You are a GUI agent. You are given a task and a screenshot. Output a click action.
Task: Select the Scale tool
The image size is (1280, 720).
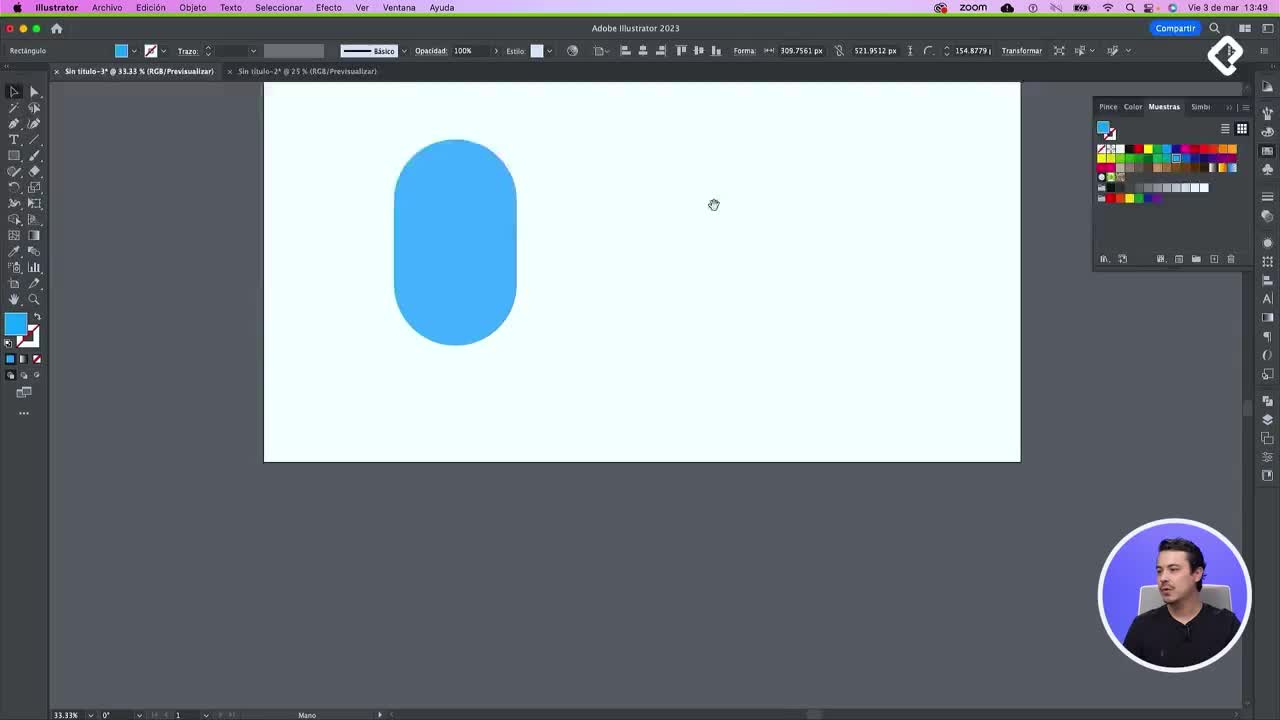[34, 188]
